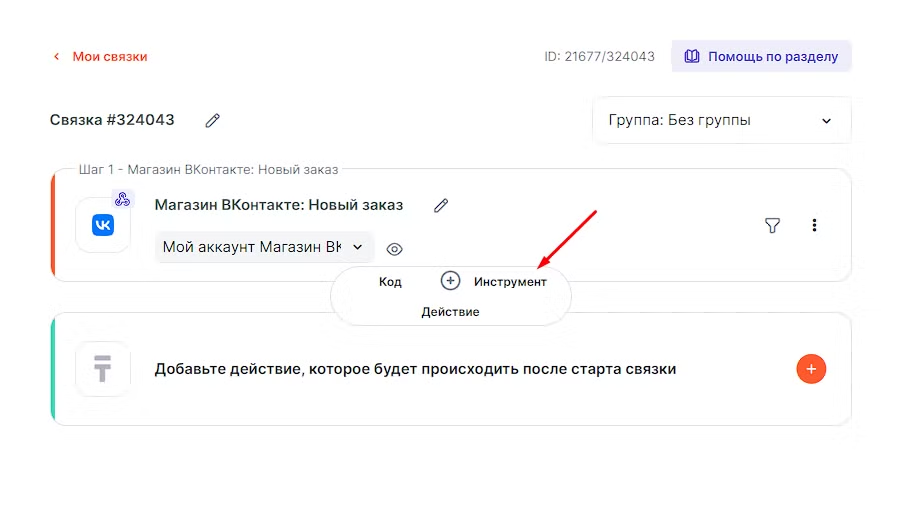Click the purple webhook badge on VK icon

click(x=122, y=199)
